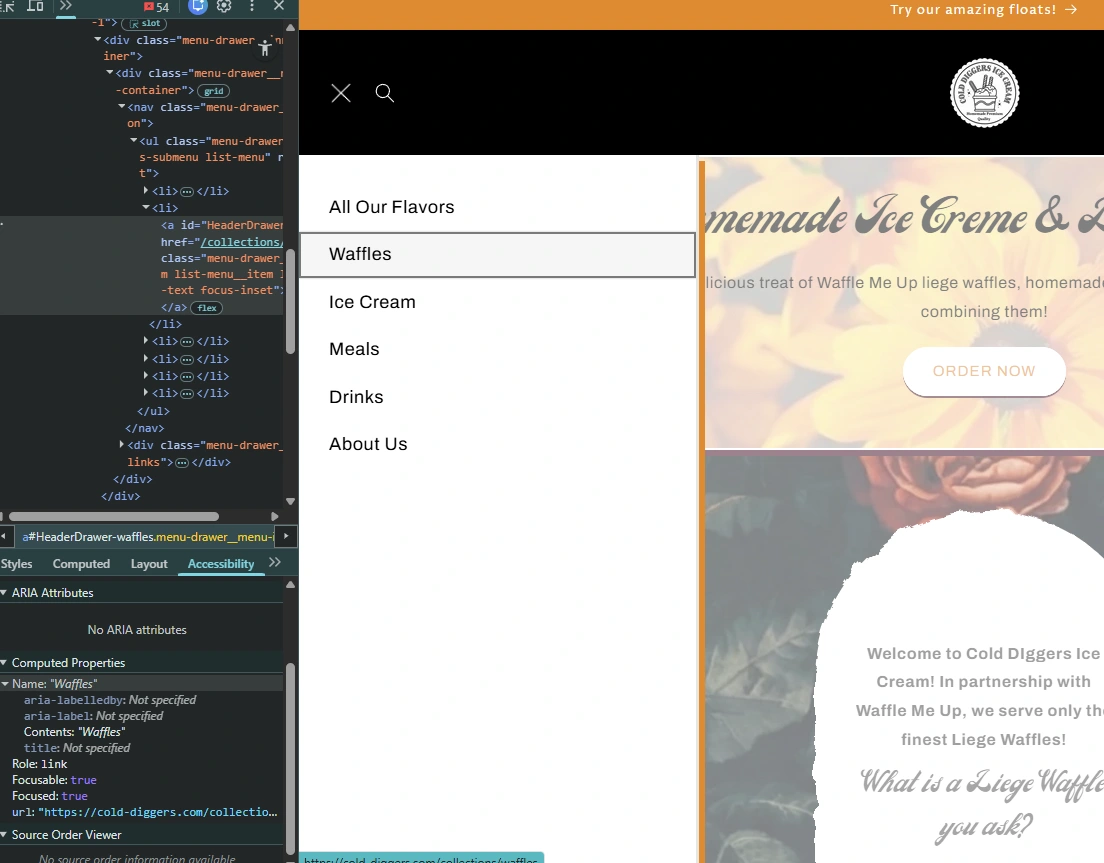
Task: Click the 'Role: link' property
Action: [x=39, y=764]
